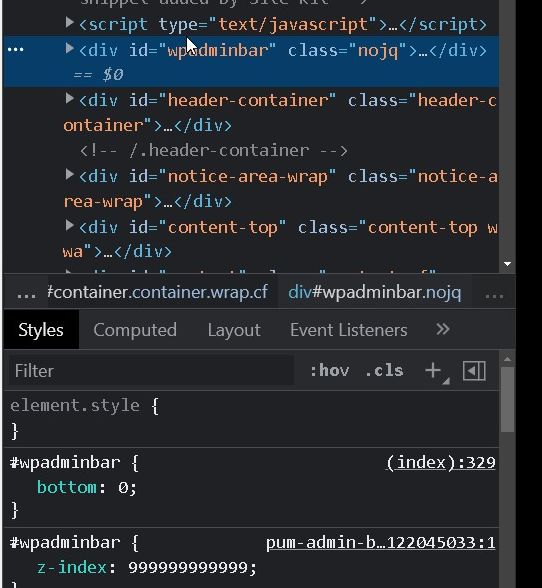Expand the notice-area-wrap div node
The width and height of the screenshot is (542, 588).
tap(69, 174)
